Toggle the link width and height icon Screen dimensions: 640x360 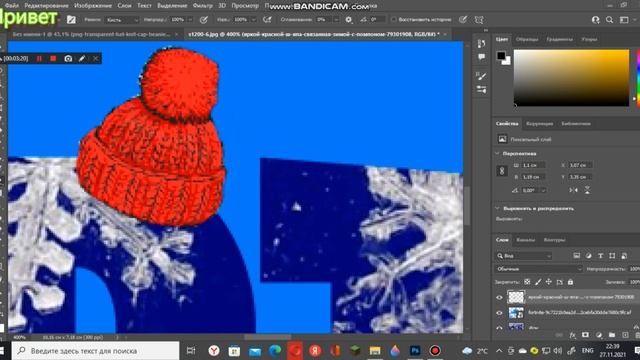pos(502,171)
